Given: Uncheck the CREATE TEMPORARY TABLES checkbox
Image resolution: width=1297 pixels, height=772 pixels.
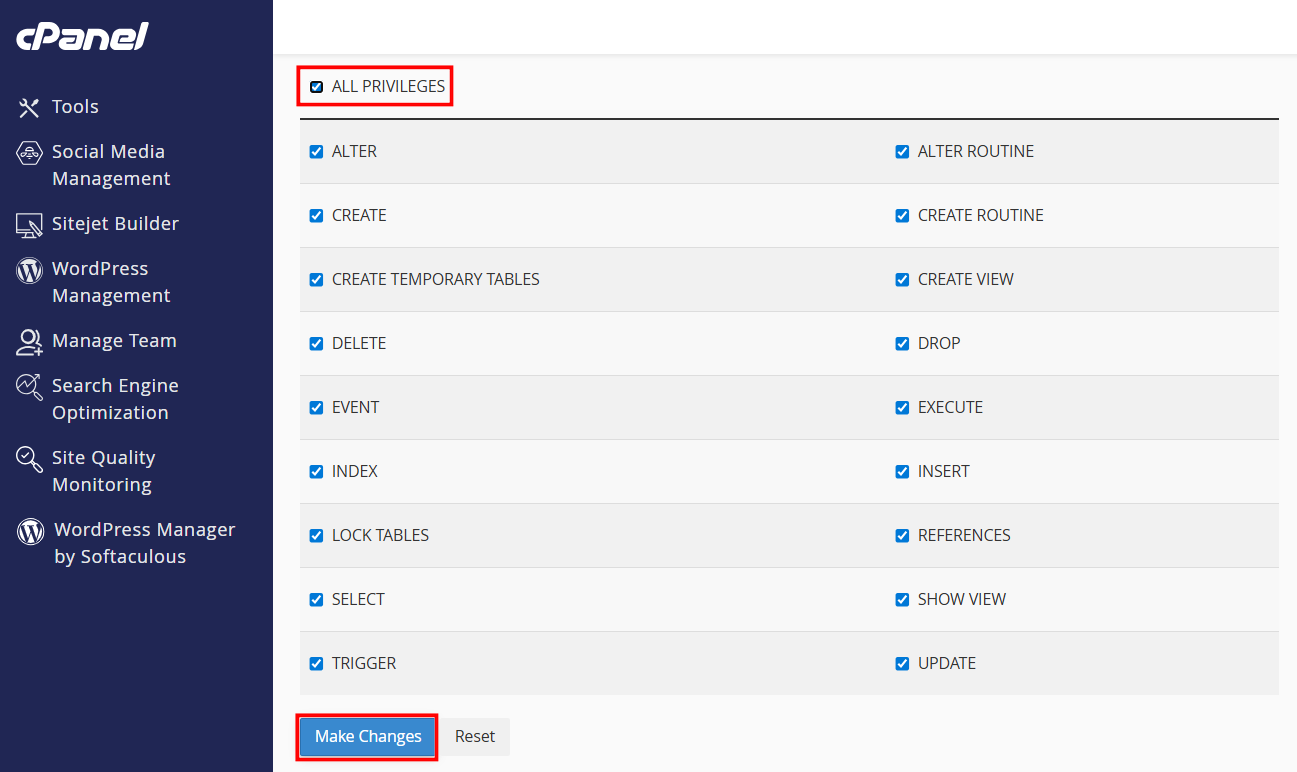Looking at the screenshot, I should click(316, 280).
